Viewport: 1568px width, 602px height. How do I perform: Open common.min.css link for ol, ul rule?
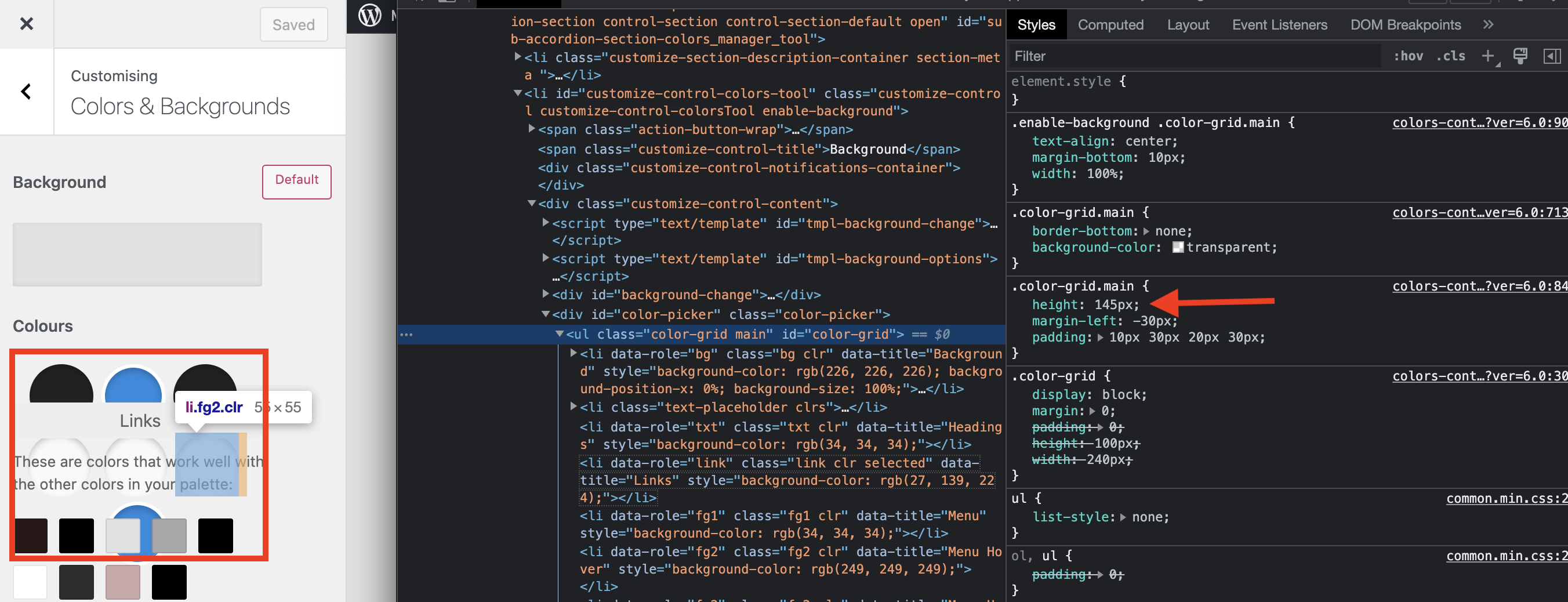pyautogui.click(x=1507, y=556)
